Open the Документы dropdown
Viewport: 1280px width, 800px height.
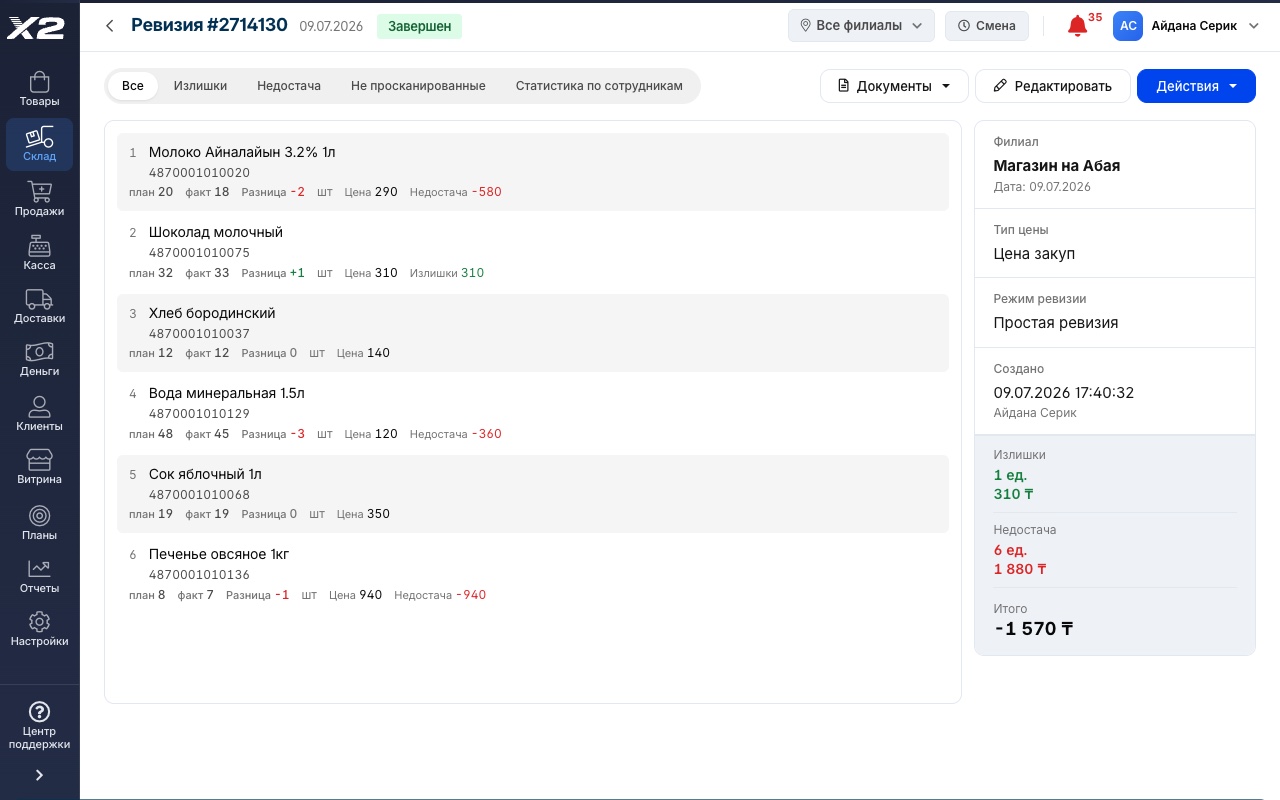click(x=894, y=86)
